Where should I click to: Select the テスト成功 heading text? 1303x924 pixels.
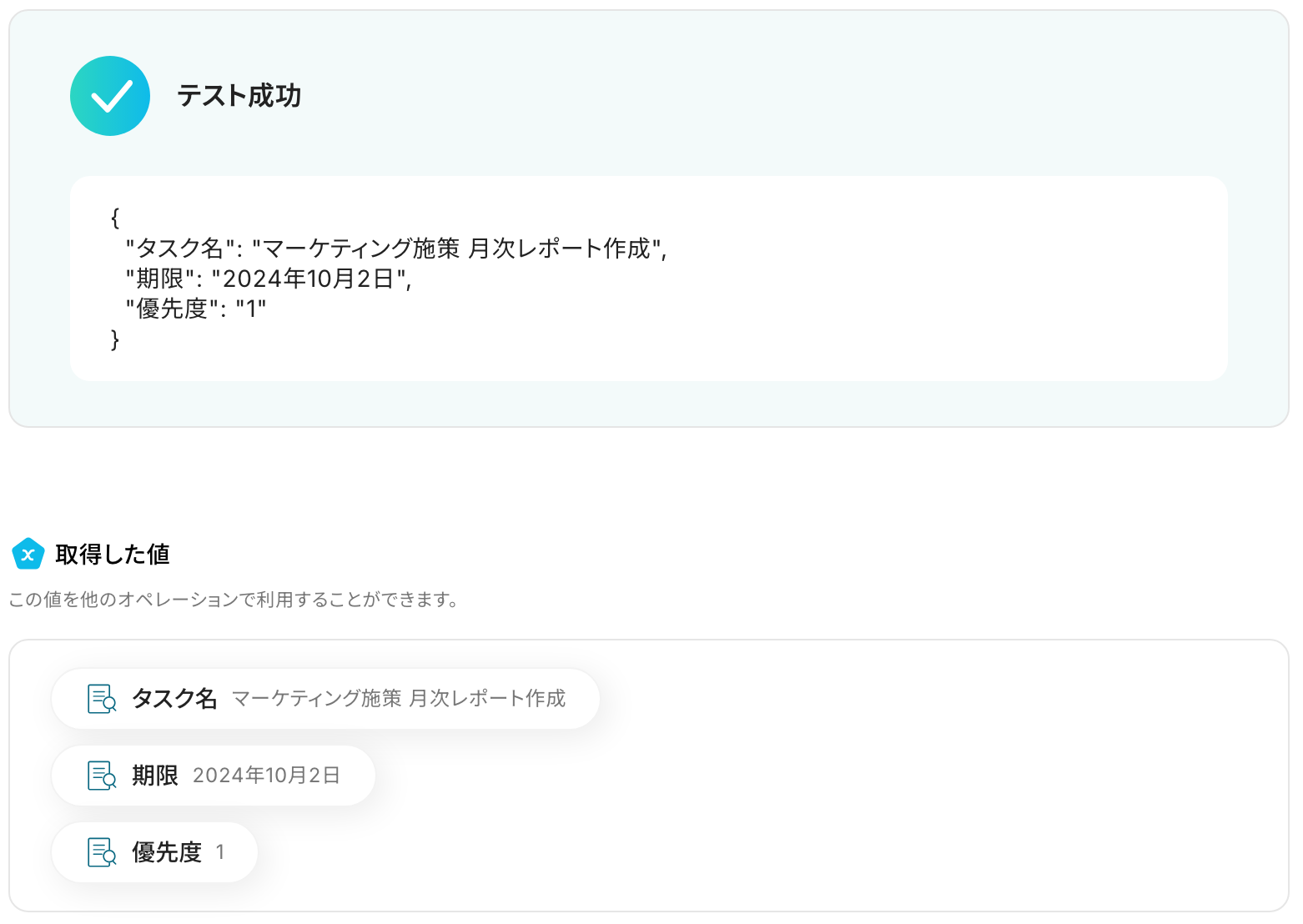click(x=239, y=96)
